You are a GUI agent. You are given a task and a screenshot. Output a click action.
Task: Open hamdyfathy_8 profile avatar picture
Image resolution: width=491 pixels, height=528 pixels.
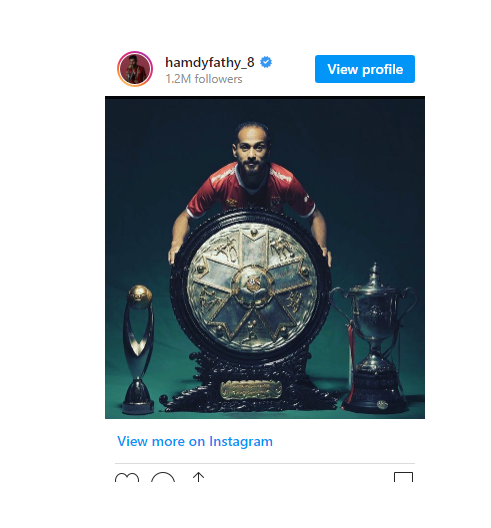click(135, 69)
